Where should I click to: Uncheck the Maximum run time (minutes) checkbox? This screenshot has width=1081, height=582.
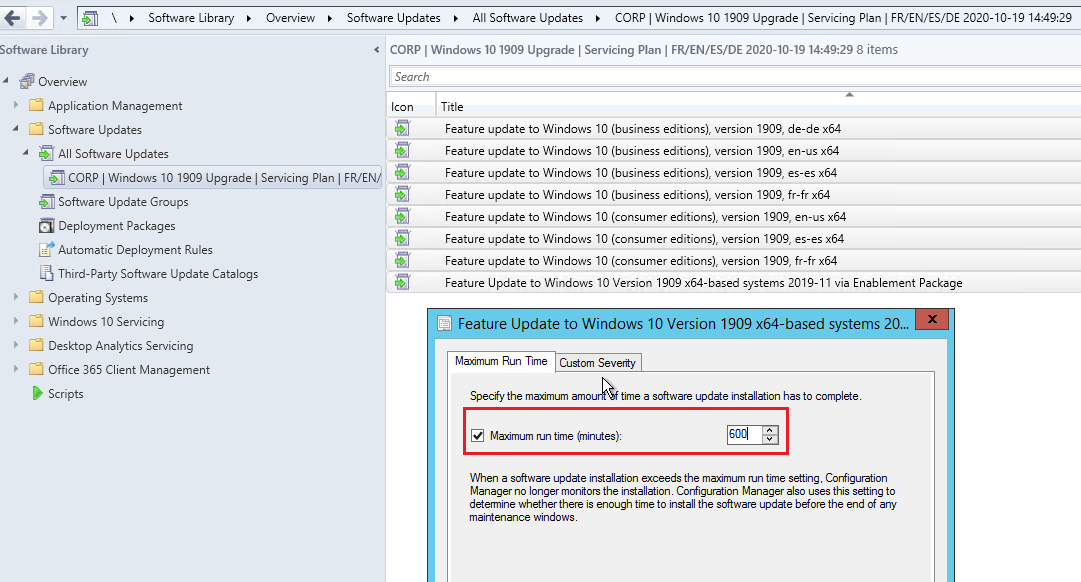pyautogui.click(x=477, y=436)
